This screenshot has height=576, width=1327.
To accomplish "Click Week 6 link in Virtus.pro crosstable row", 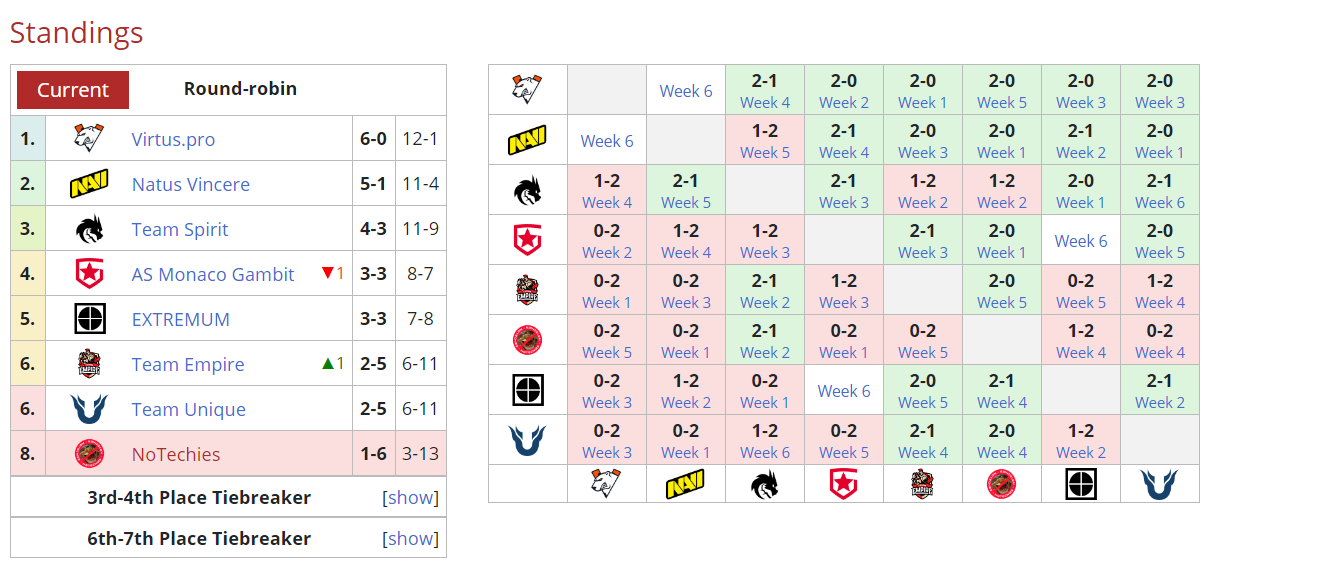I will coord(686,91).
